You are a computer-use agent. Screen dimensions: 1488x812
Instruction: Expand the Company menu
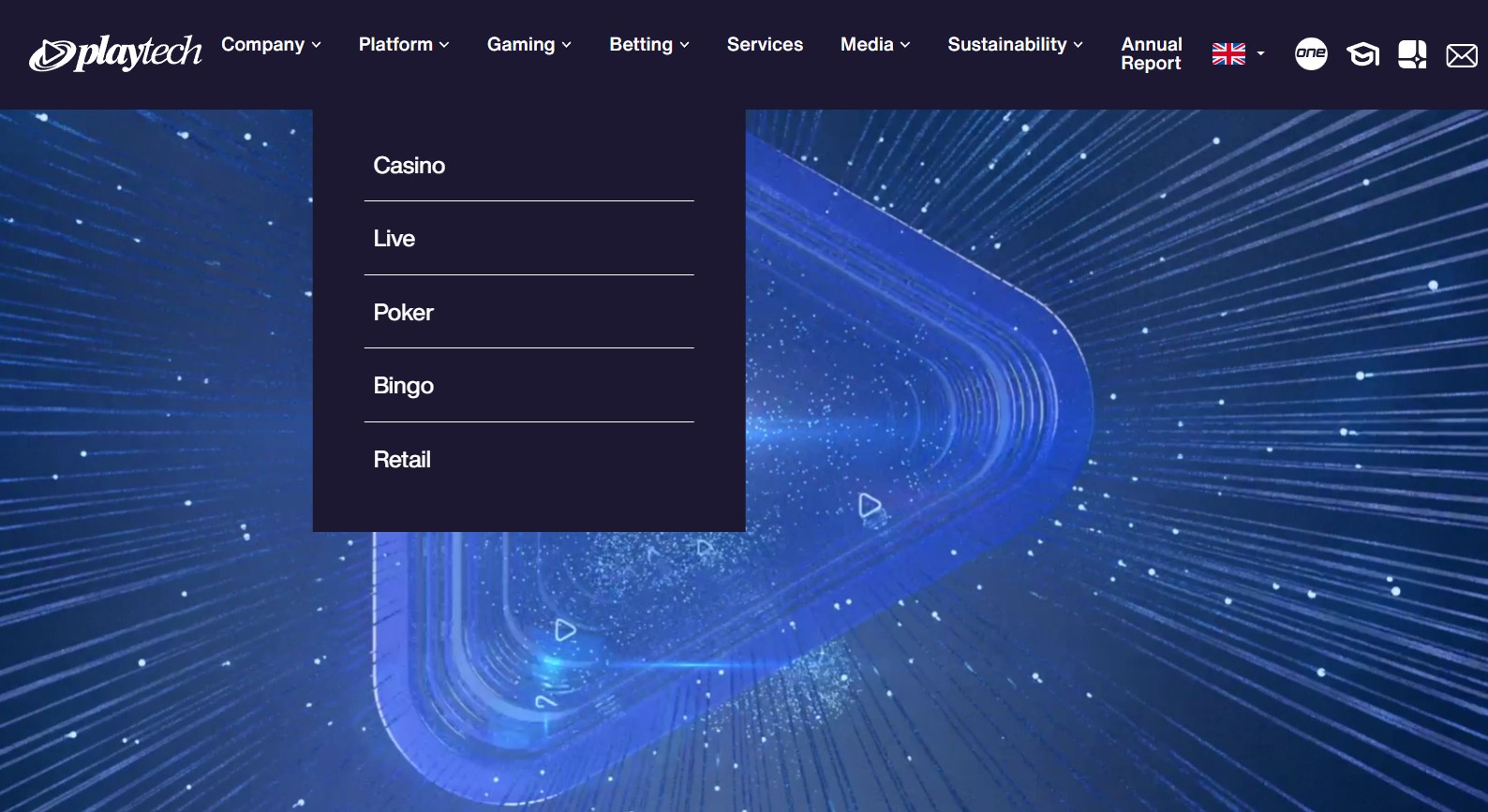271,44
